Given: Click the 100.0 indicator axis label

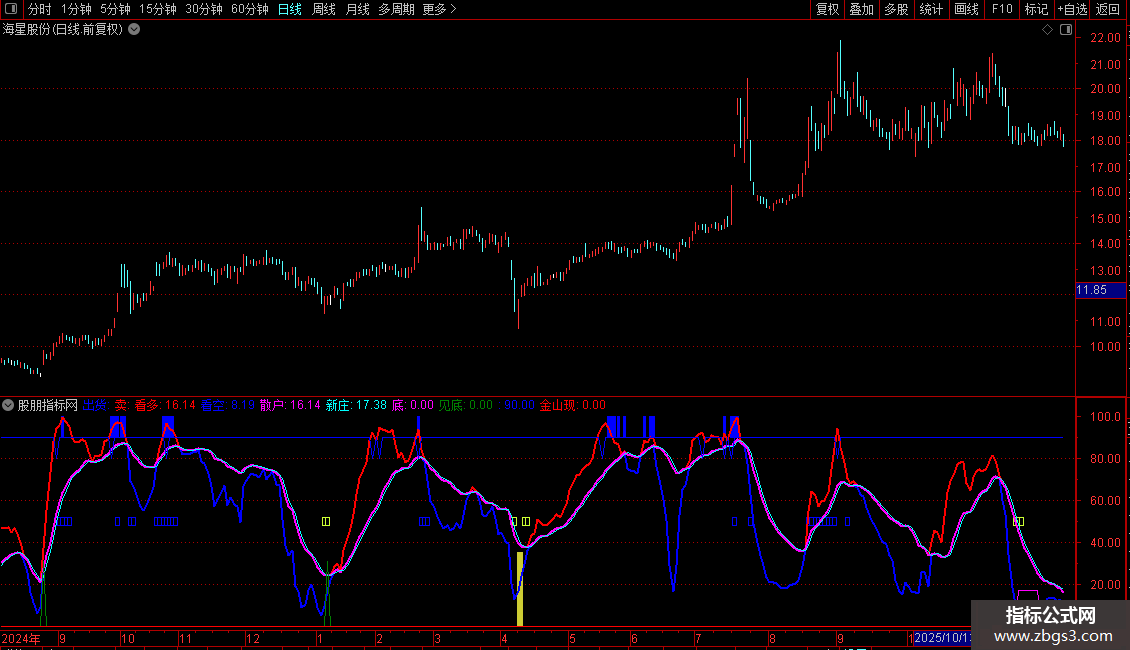Looking at the screenshot, I should 1105,417.
